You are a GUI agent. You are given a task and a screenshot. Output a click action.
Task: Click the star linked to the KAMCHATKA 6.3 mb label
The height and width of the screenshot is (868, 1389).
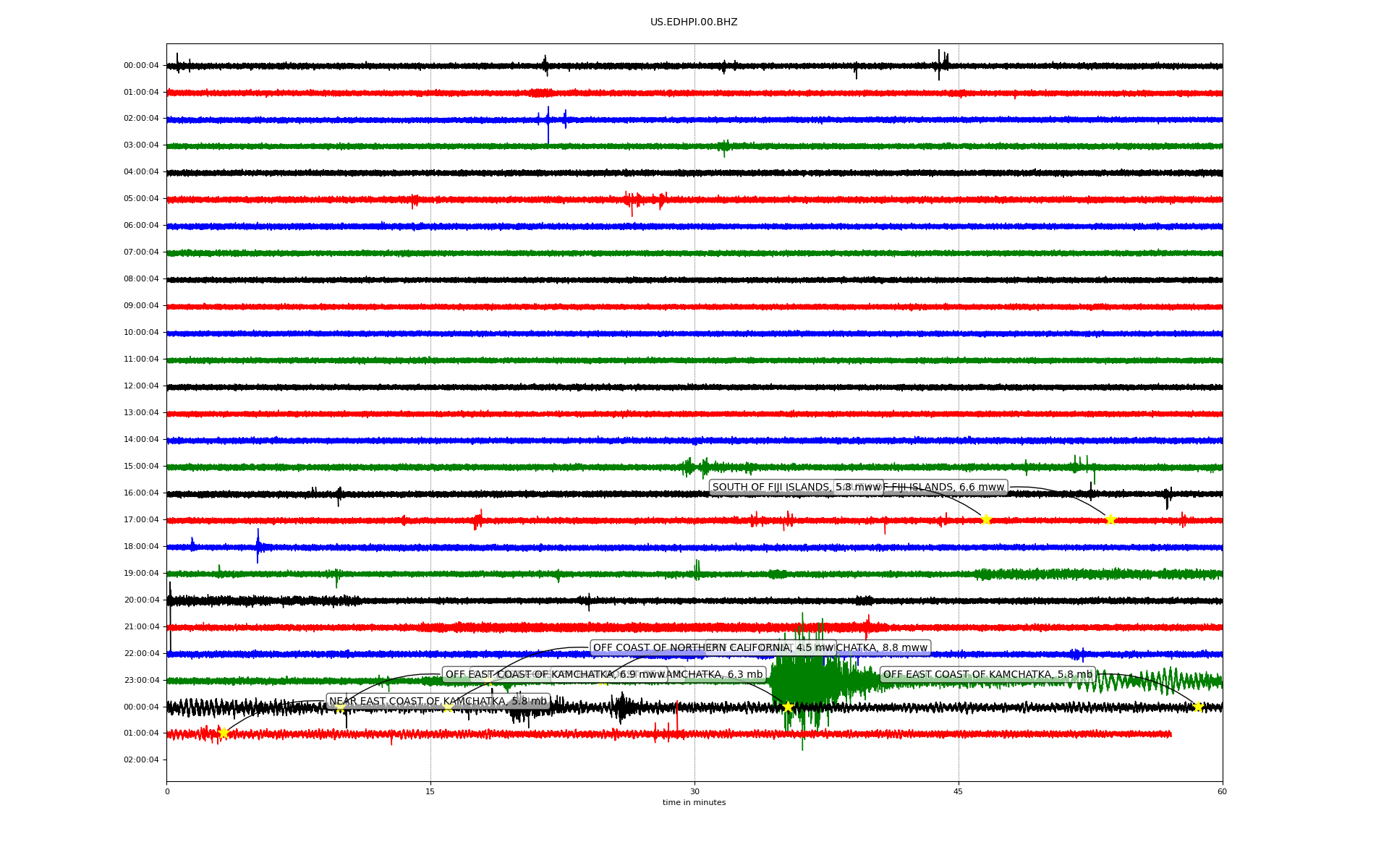[x=788, y=707]
